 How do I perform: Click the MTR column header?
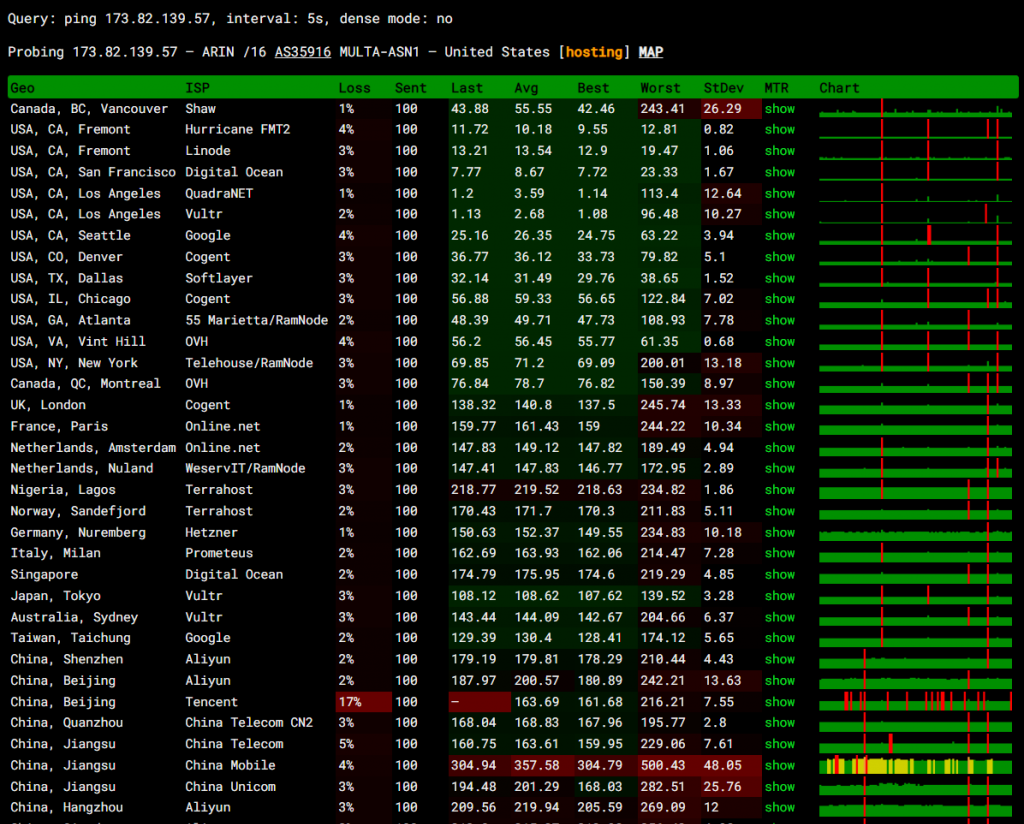776,88
